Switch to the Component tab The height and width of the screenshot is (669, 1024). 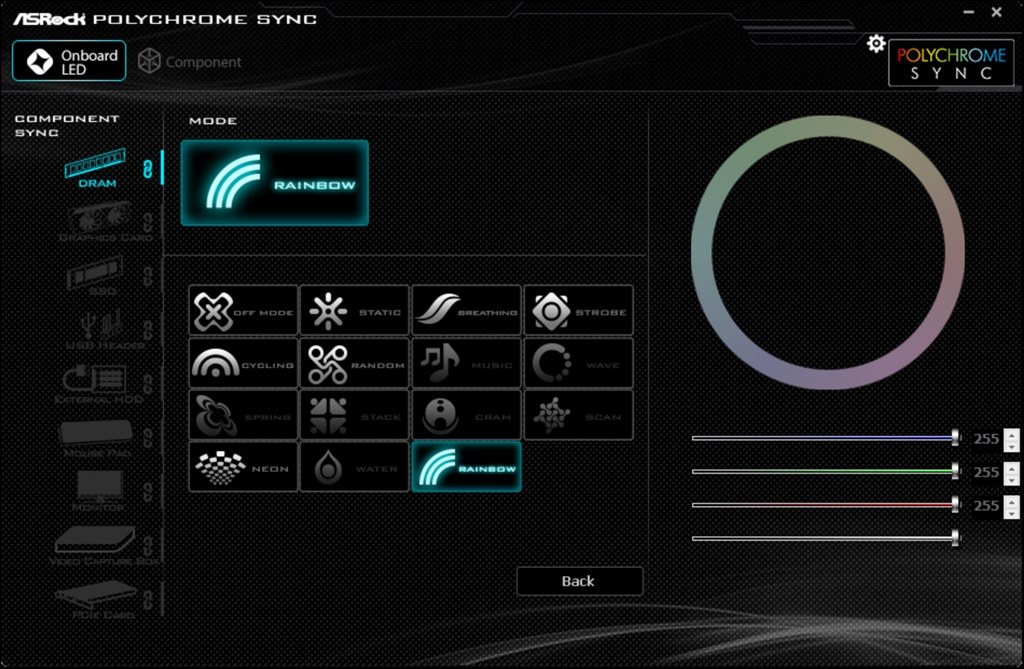pos(189,61)
